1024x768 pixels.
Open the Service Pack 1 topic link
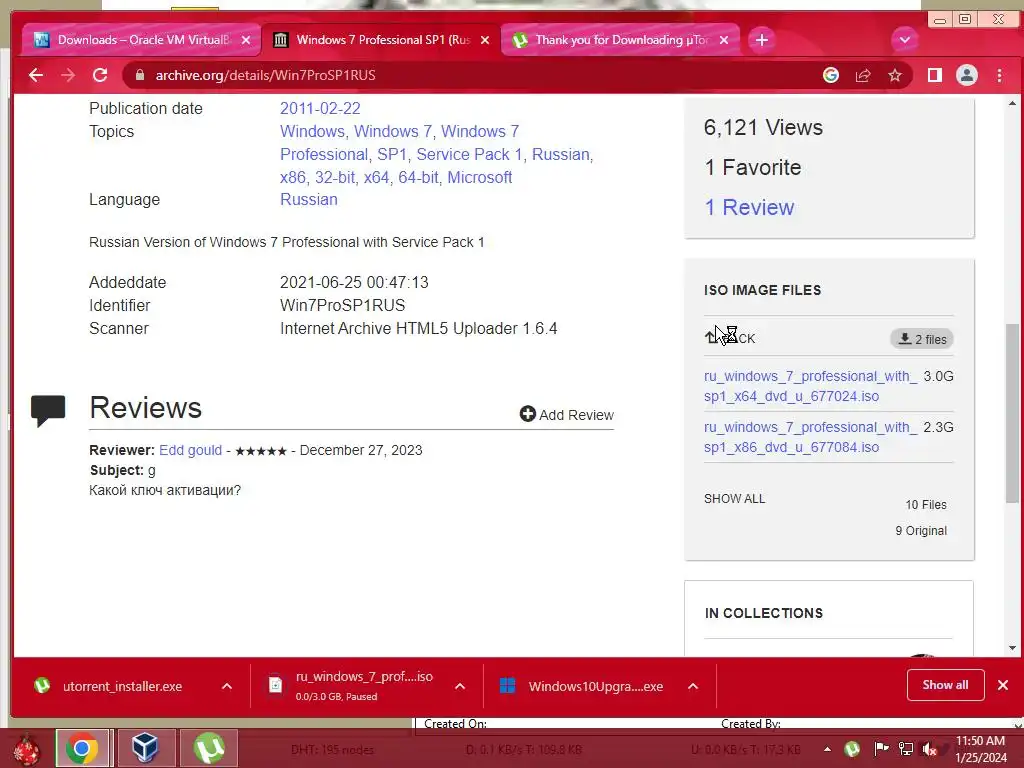pos(470,155)
